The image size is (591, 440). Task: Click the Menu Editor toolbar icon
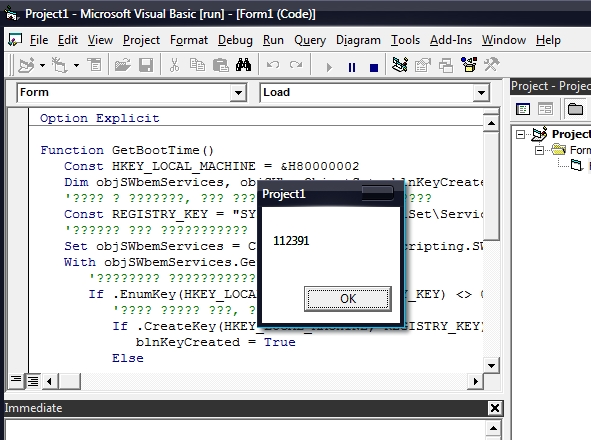[94, 65]
